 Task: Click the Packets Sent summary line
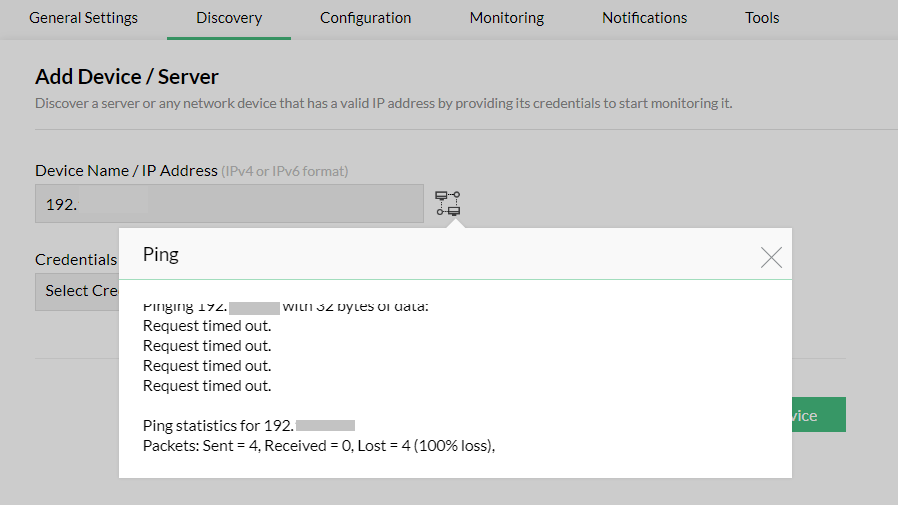click(x=319, y=446)
